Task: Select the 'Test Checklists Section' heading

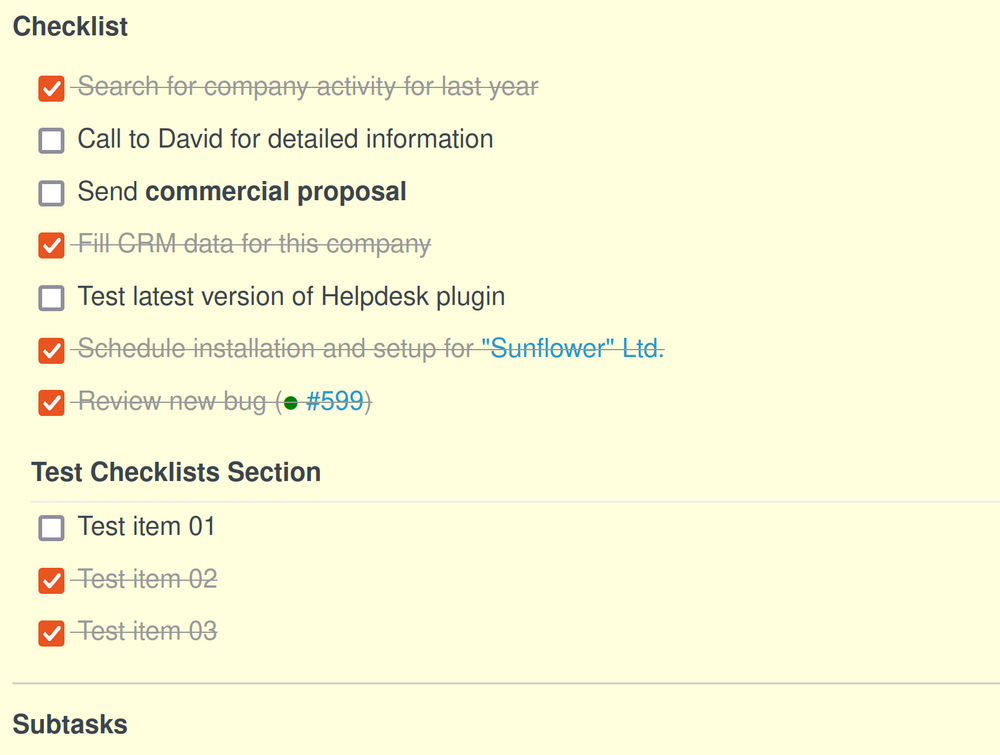Action: coord(176,471)
